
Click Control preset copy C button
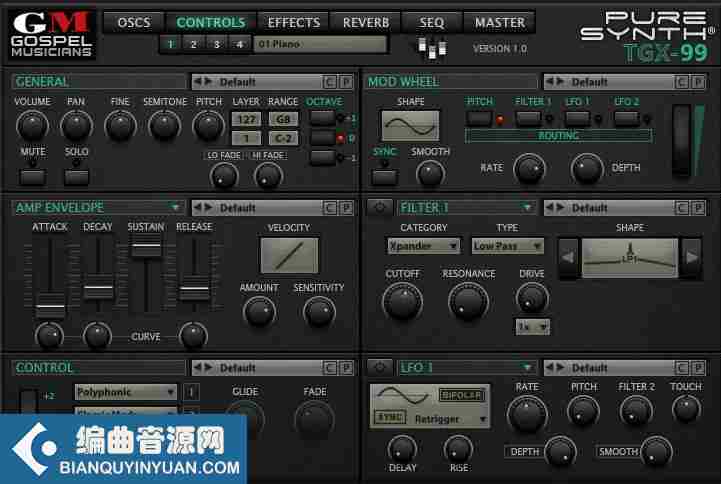point(329,368)
